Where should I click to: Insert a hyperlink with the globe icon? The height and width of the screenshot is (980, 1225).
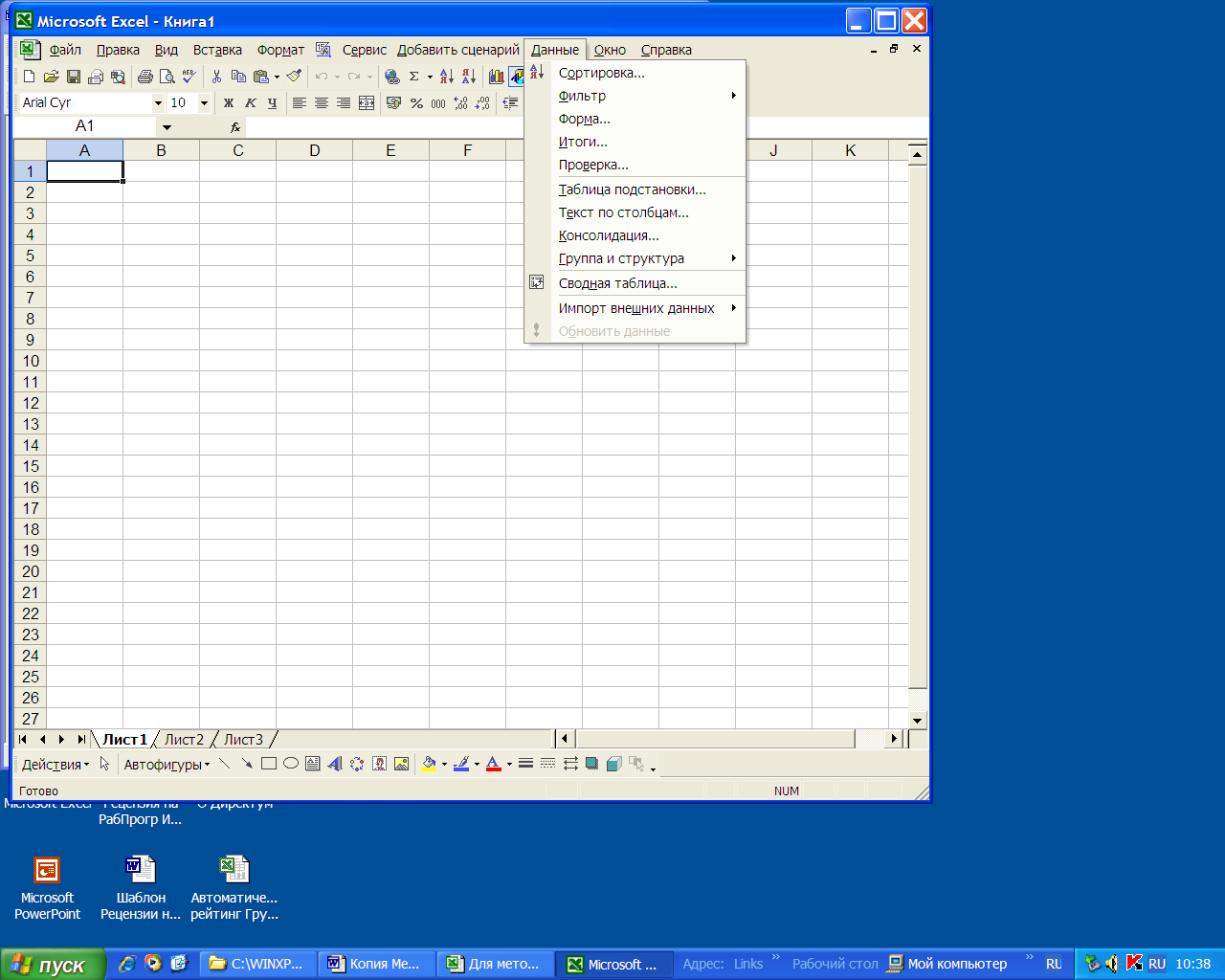tap(392, 77)
